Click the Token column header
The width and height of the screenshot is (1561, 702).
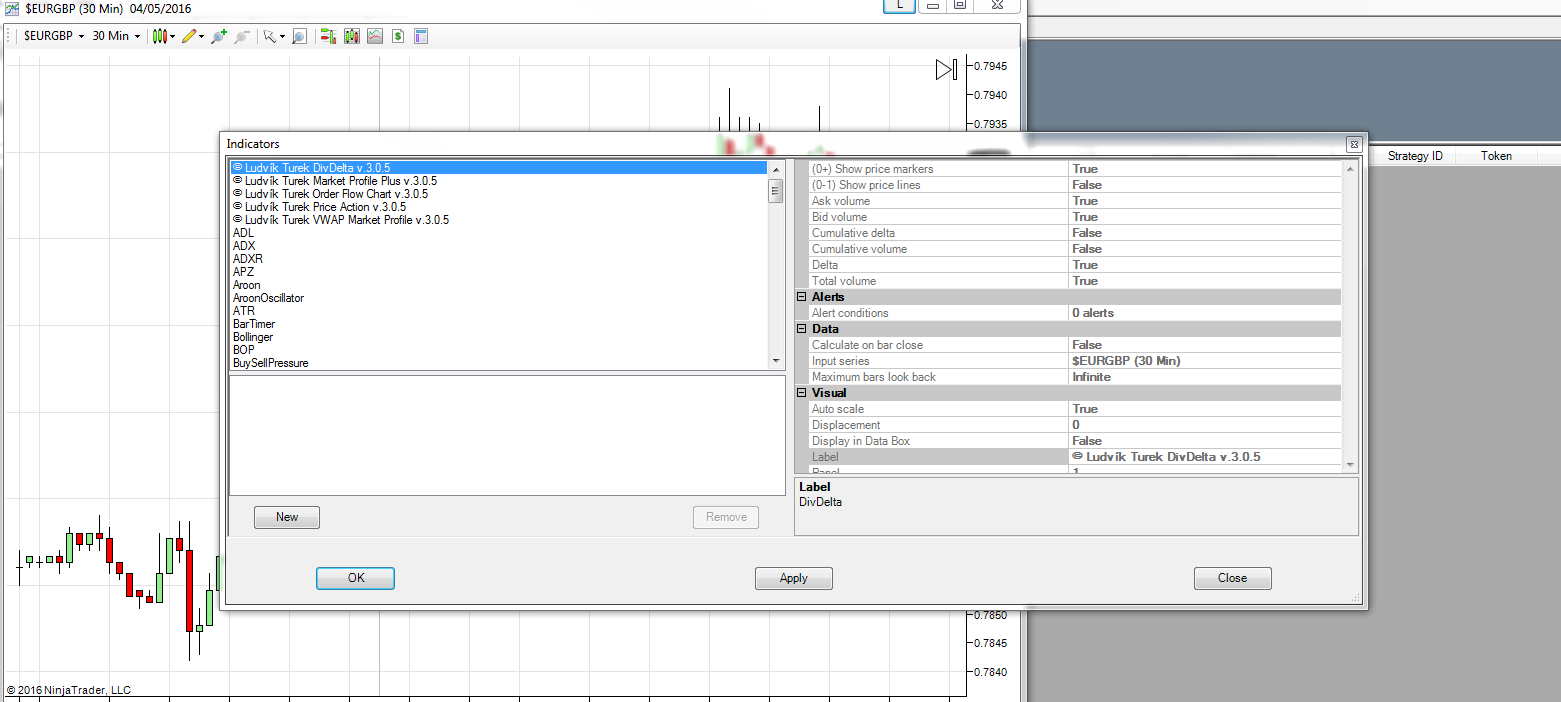(x=1497, y=156)
